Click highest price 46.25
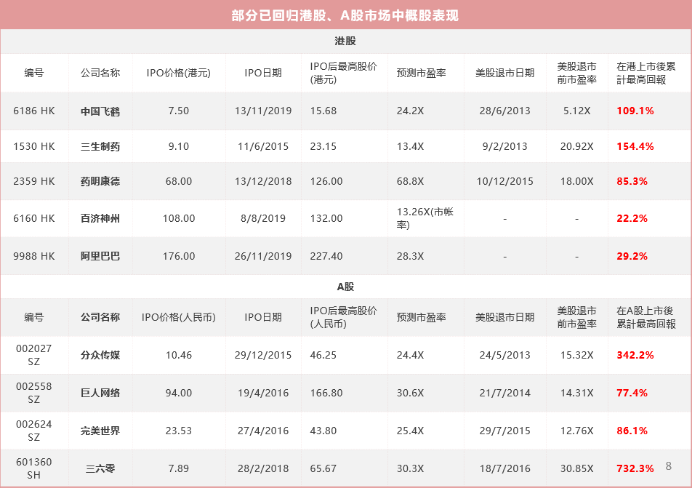 click(x=323, y=355)
